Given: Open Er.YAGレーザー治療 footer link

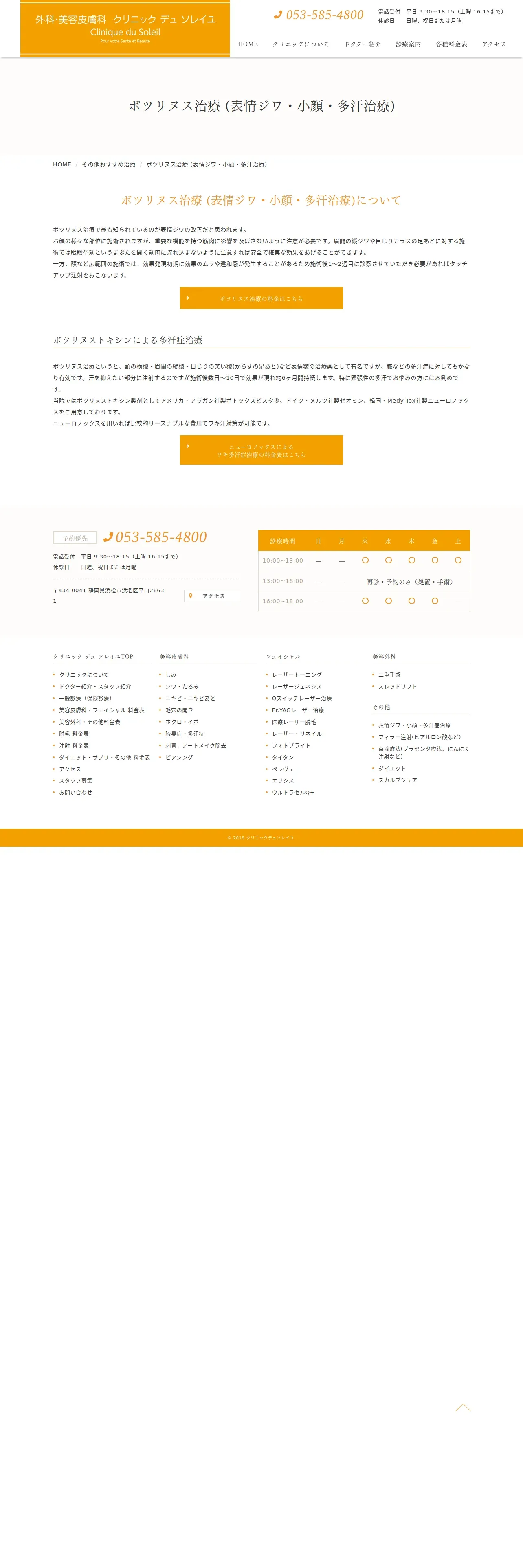Looking at the screenshot, I should pyautogui.click(x=298, y=710).
